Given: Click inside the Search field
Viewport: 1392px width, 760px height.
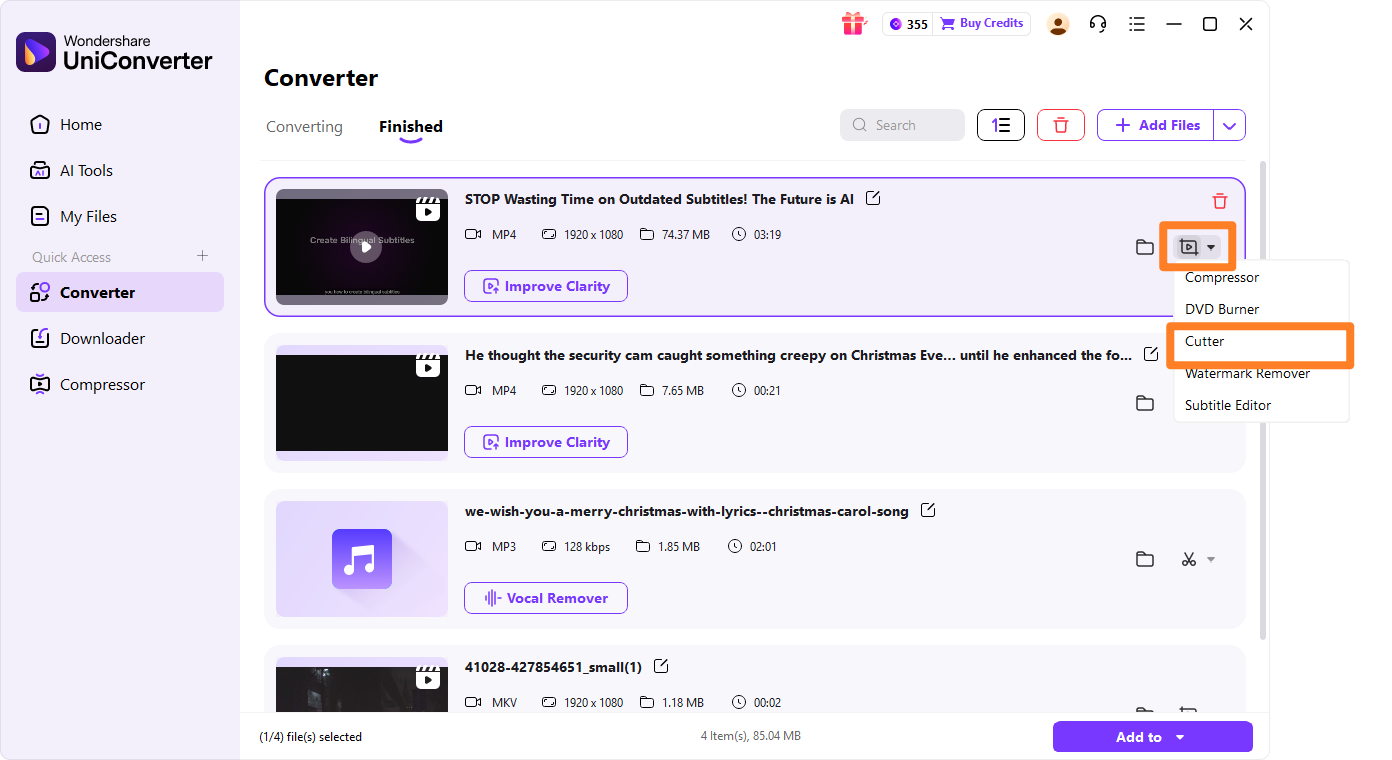Looking at the screenshot, I should pyautogui.click(x=902, y=124).
